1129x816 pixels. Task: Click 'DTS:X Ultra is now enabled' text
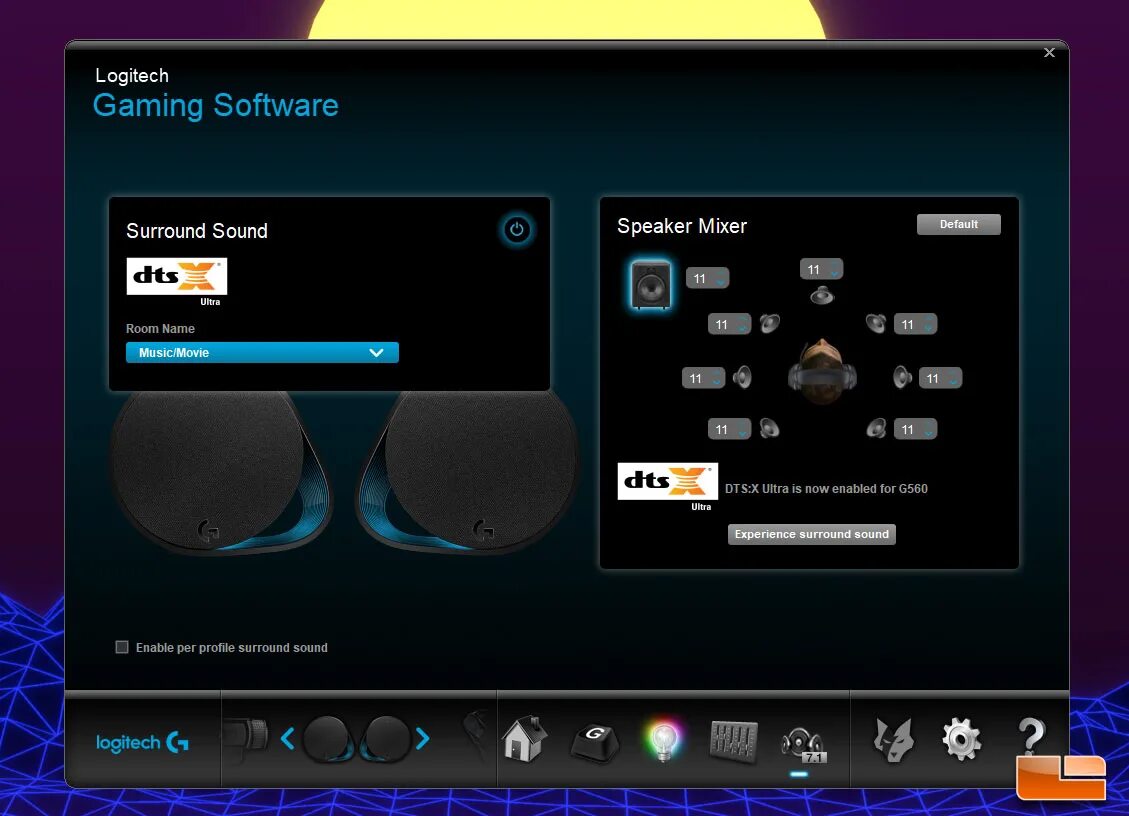pos(826,488)
